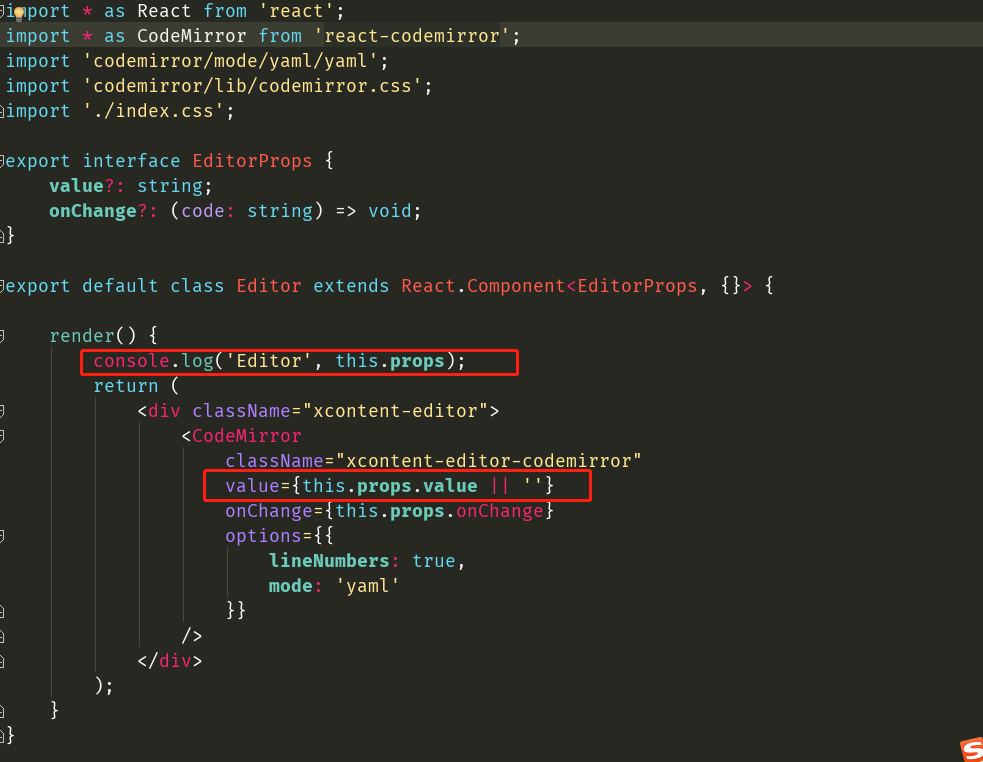Click the value attribute on CodeMirror
The width and height of the screenshot is (983, 762).
coord(252,486)
